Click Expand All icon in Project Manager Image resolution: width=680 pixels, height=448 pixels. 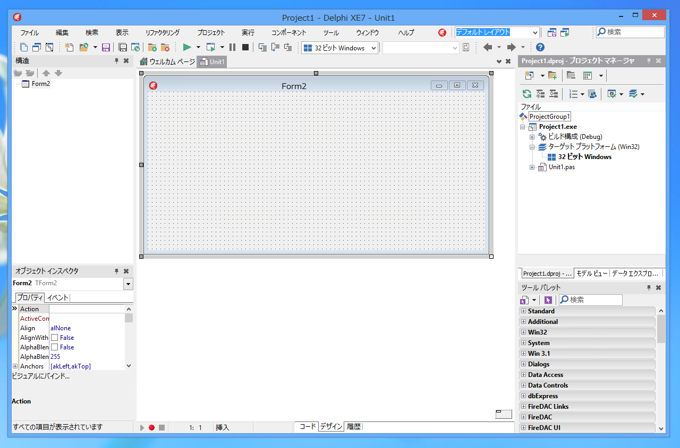541,94
